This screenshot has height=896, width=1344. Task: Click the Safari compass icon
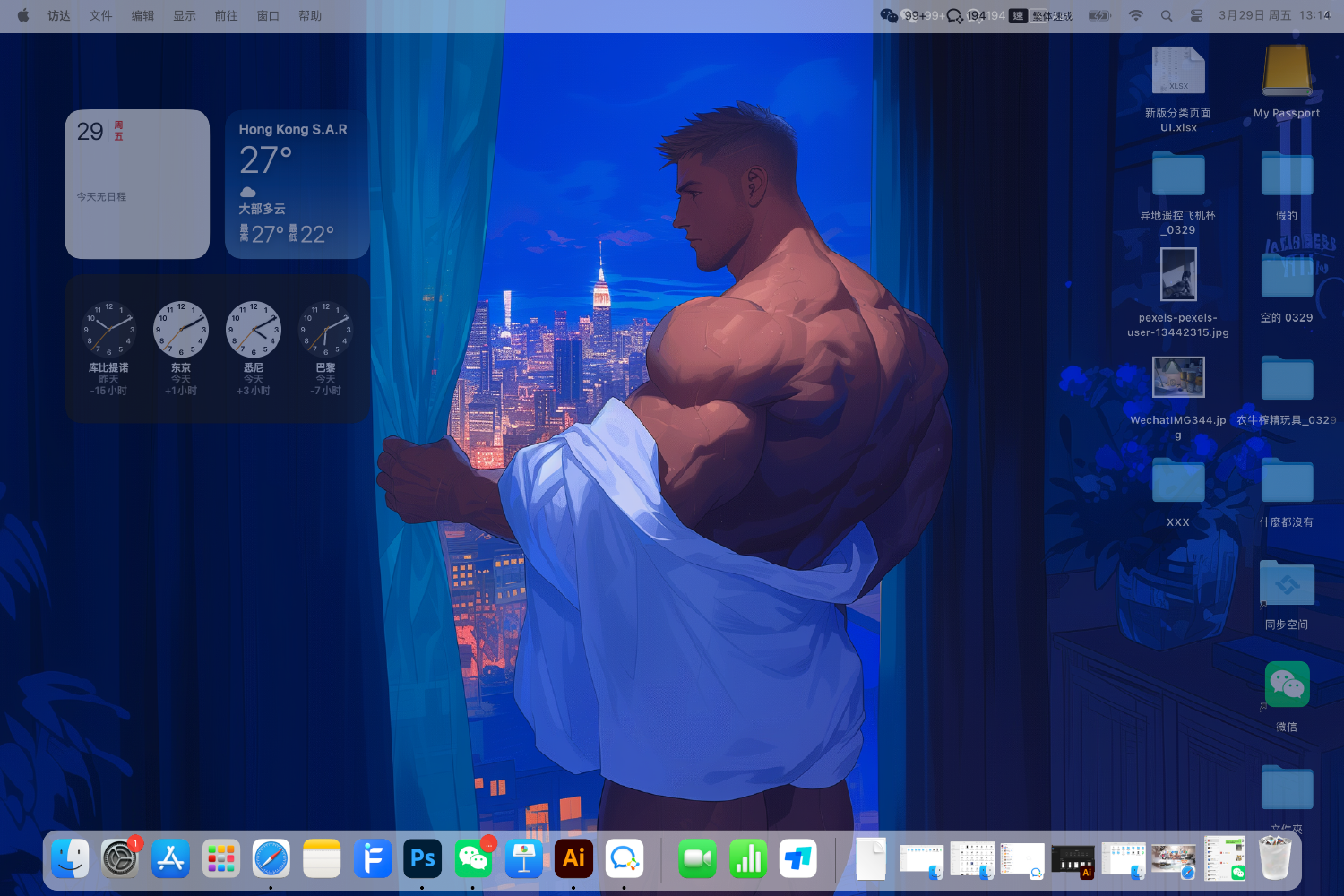271,858
